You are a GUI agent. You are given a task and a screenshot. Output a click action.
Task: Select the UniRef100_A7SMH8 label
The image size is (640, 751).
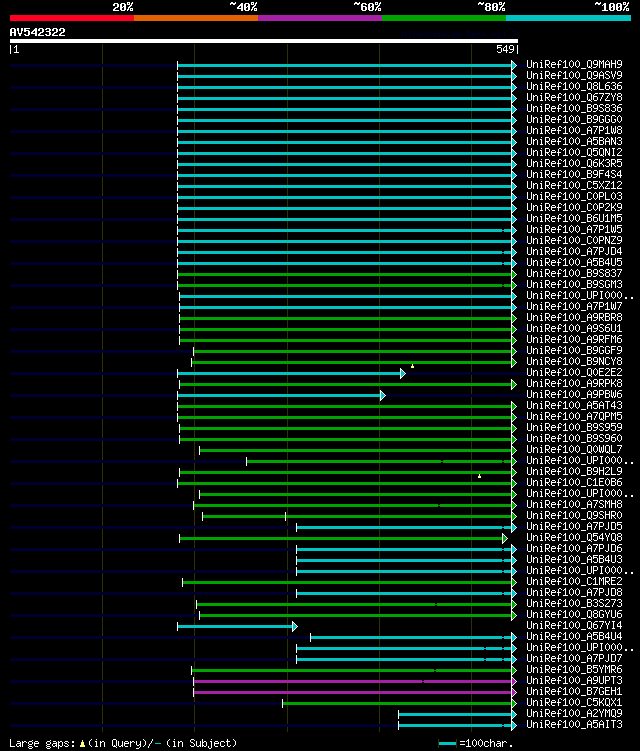pyautogui.click(x=574, y=505)
